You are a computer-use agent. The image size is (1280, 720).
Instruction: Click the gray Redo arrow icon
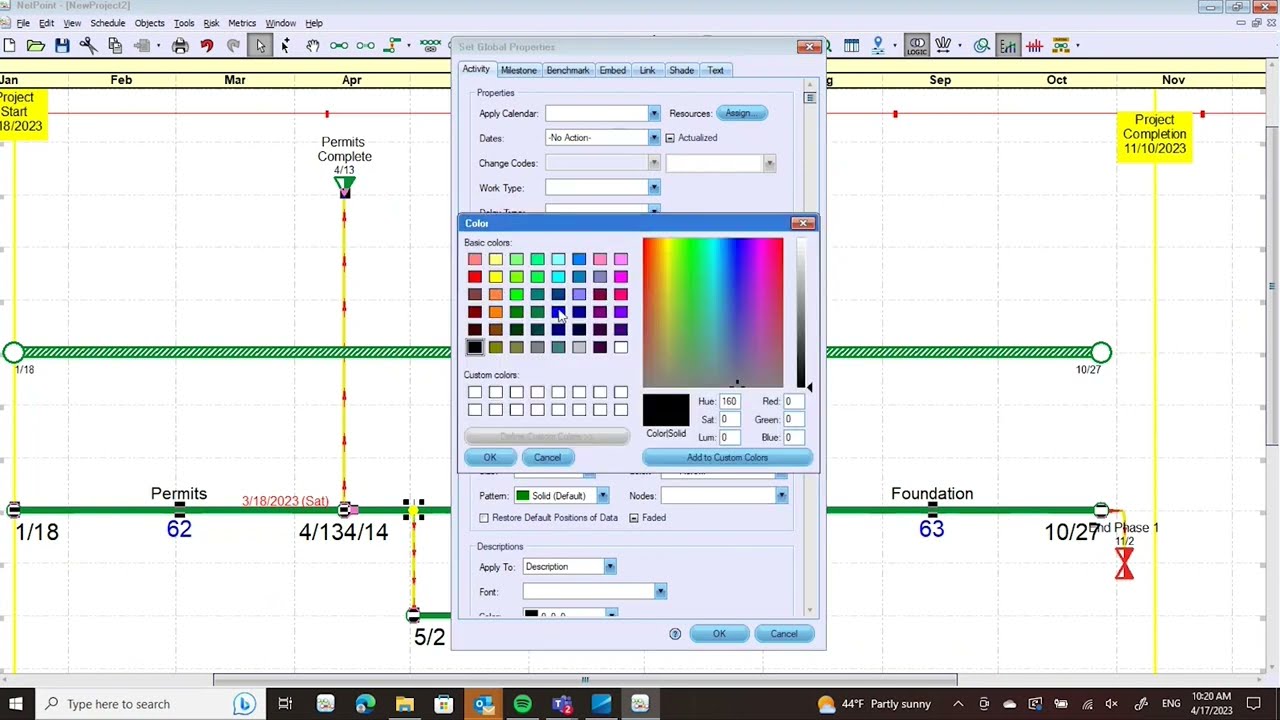[x=233, y=45]
